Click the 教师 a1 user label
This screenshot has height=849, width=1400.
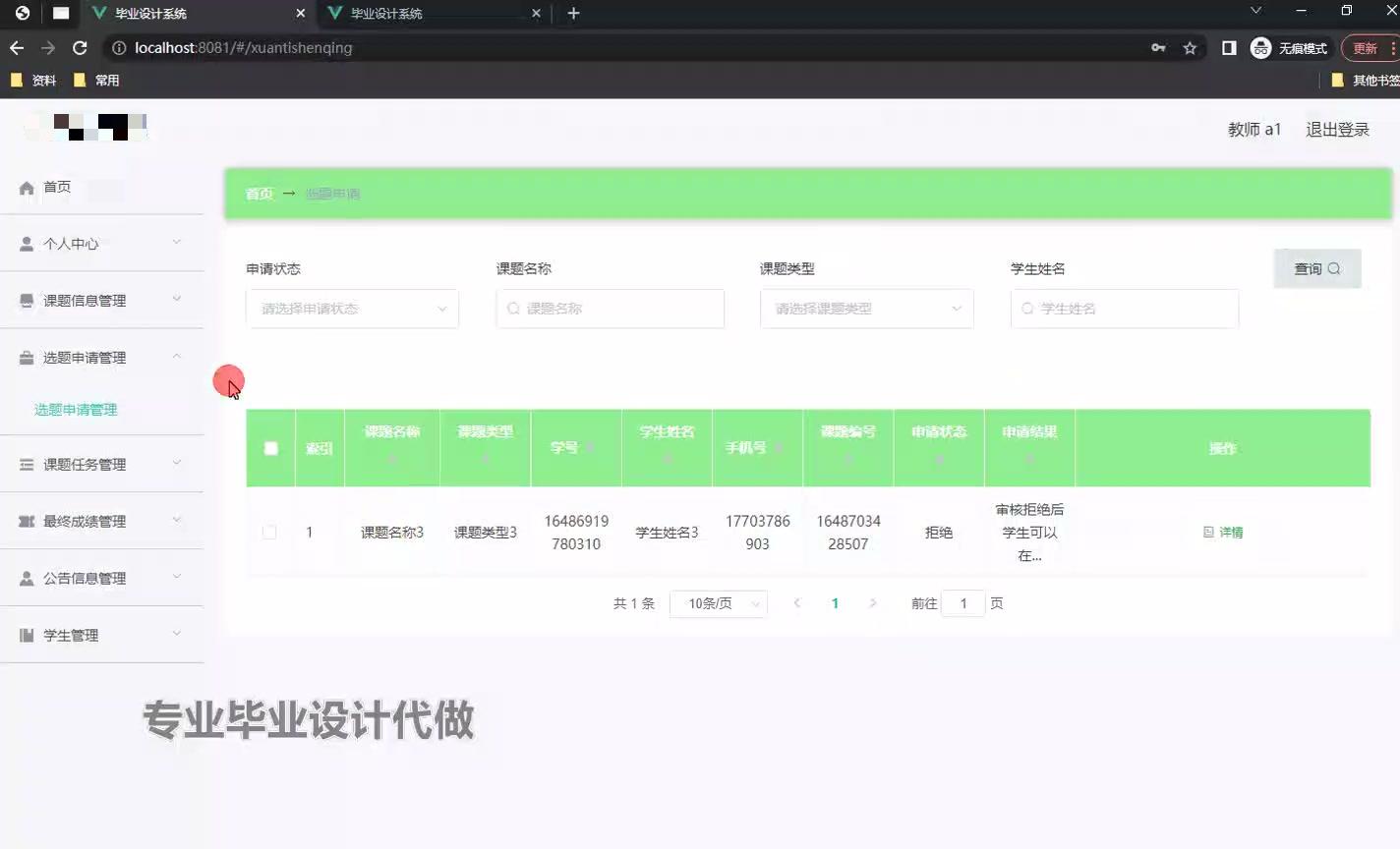[x=1254, y=130]
